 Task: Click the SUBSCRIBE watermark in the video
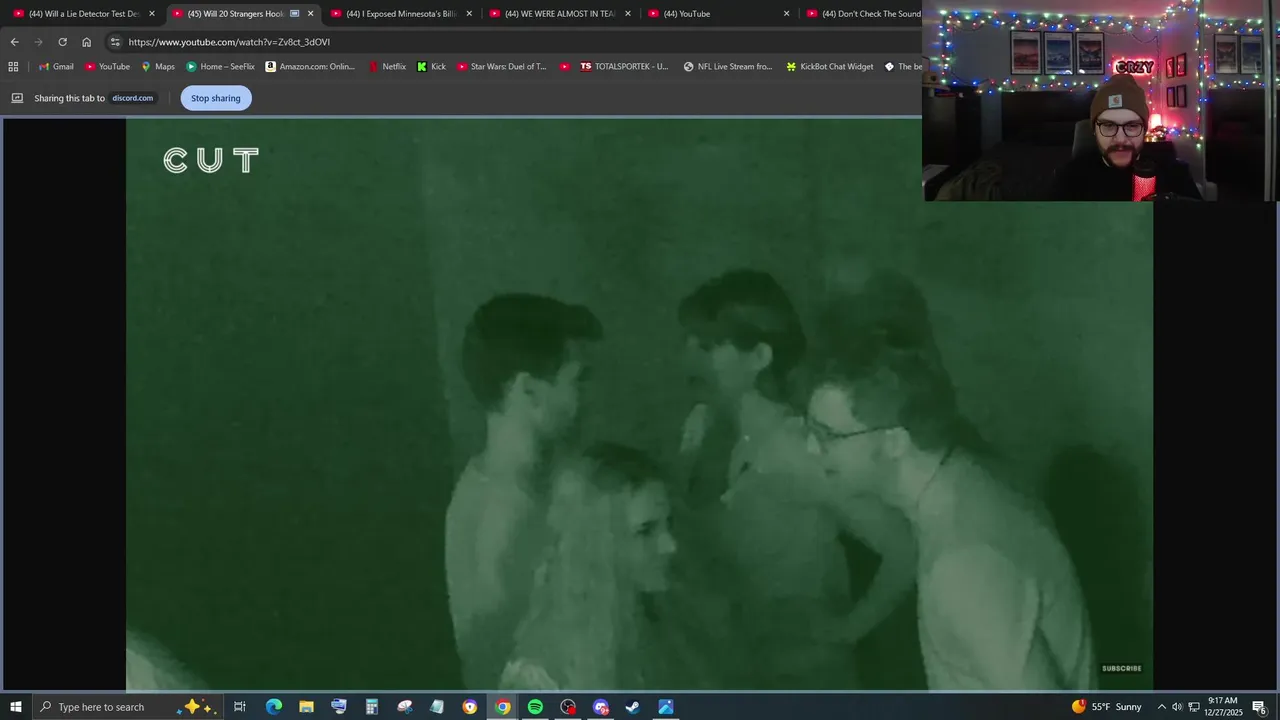(x=1121, y=668)
